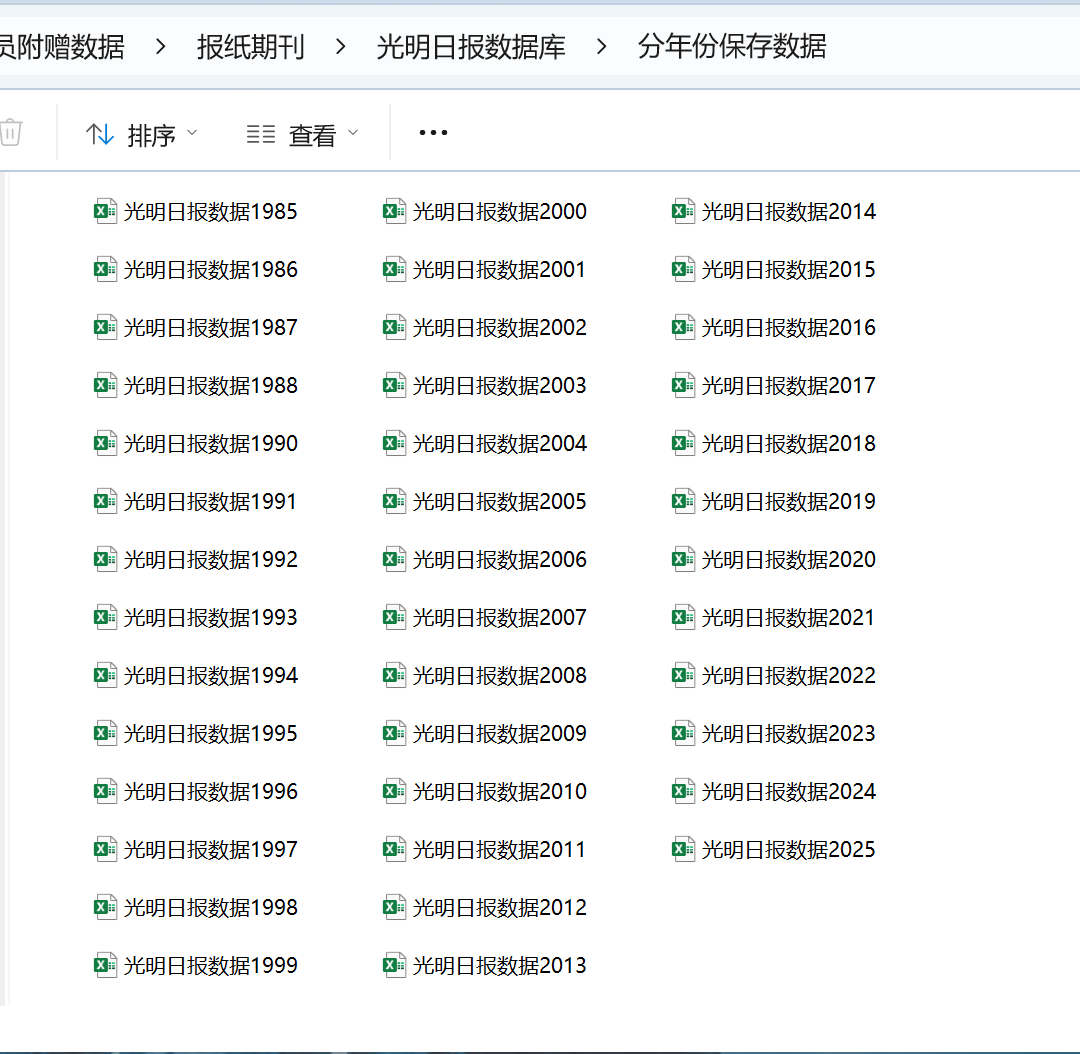Select file name 光明日报数据1999
The height and width of the screenshot is (1054, 1080).
pos(211,966)
